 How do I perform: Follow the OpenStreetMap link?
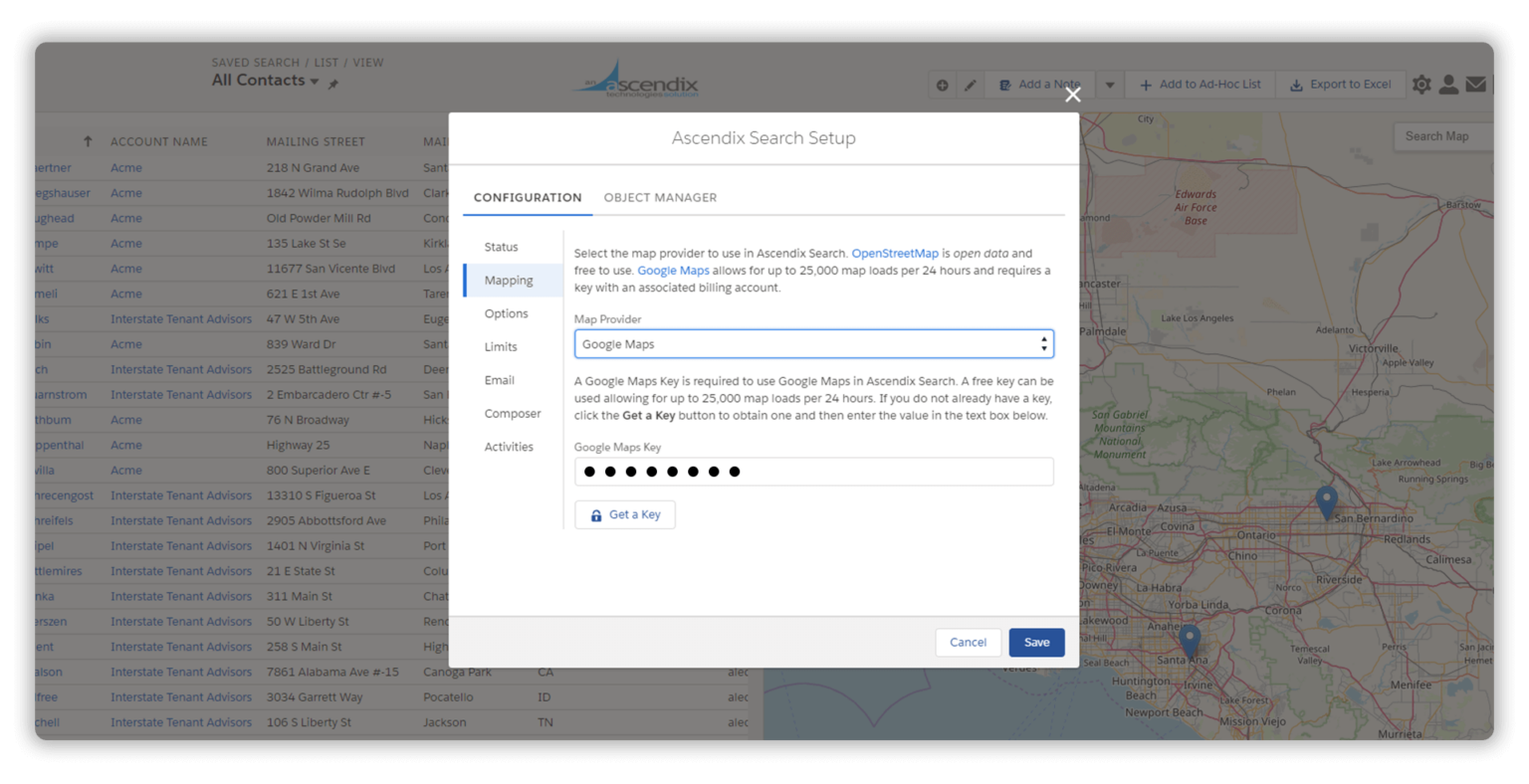coord(895,254)
